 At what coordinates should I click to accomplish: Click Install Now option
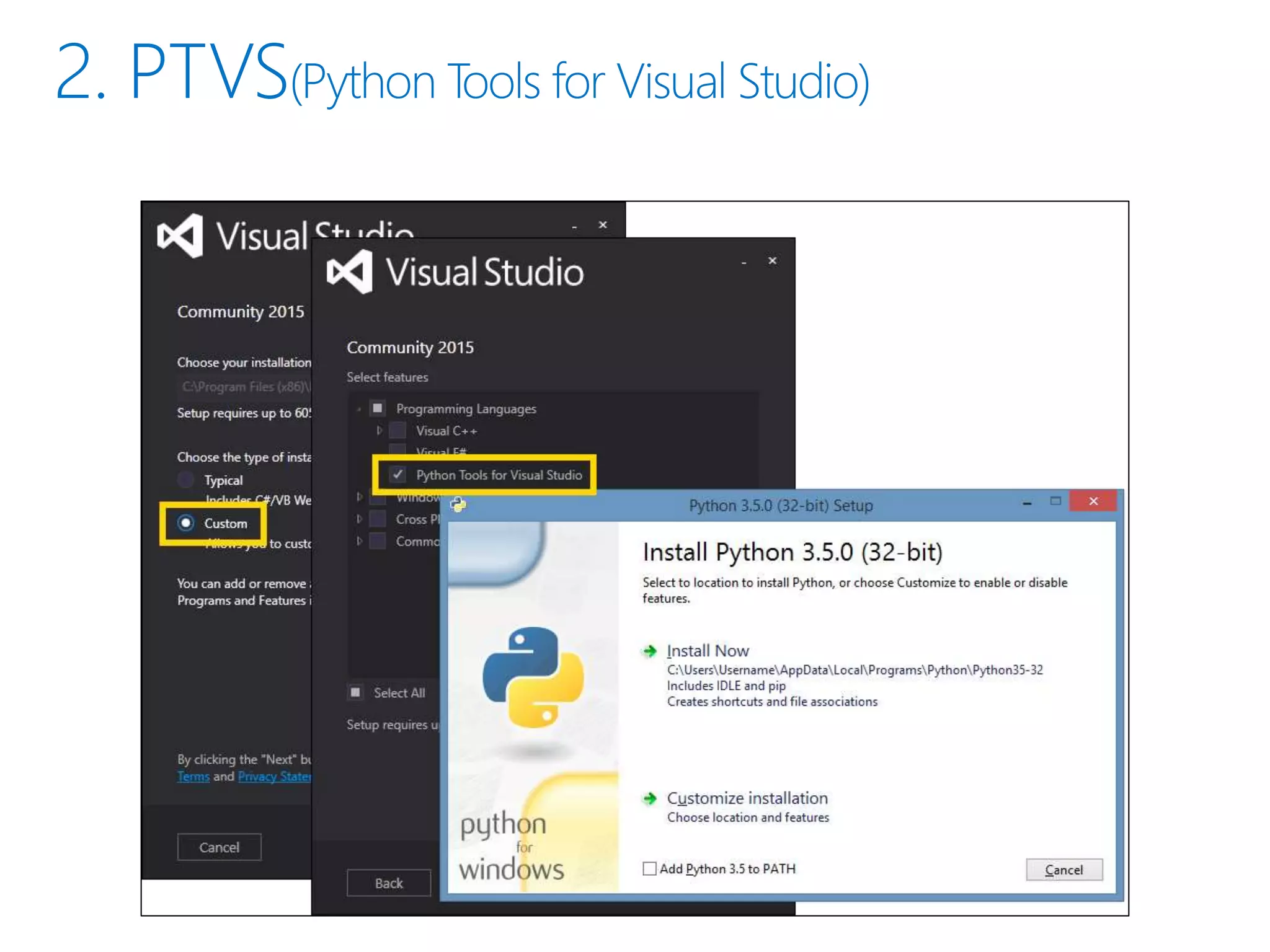coord(708,651)
